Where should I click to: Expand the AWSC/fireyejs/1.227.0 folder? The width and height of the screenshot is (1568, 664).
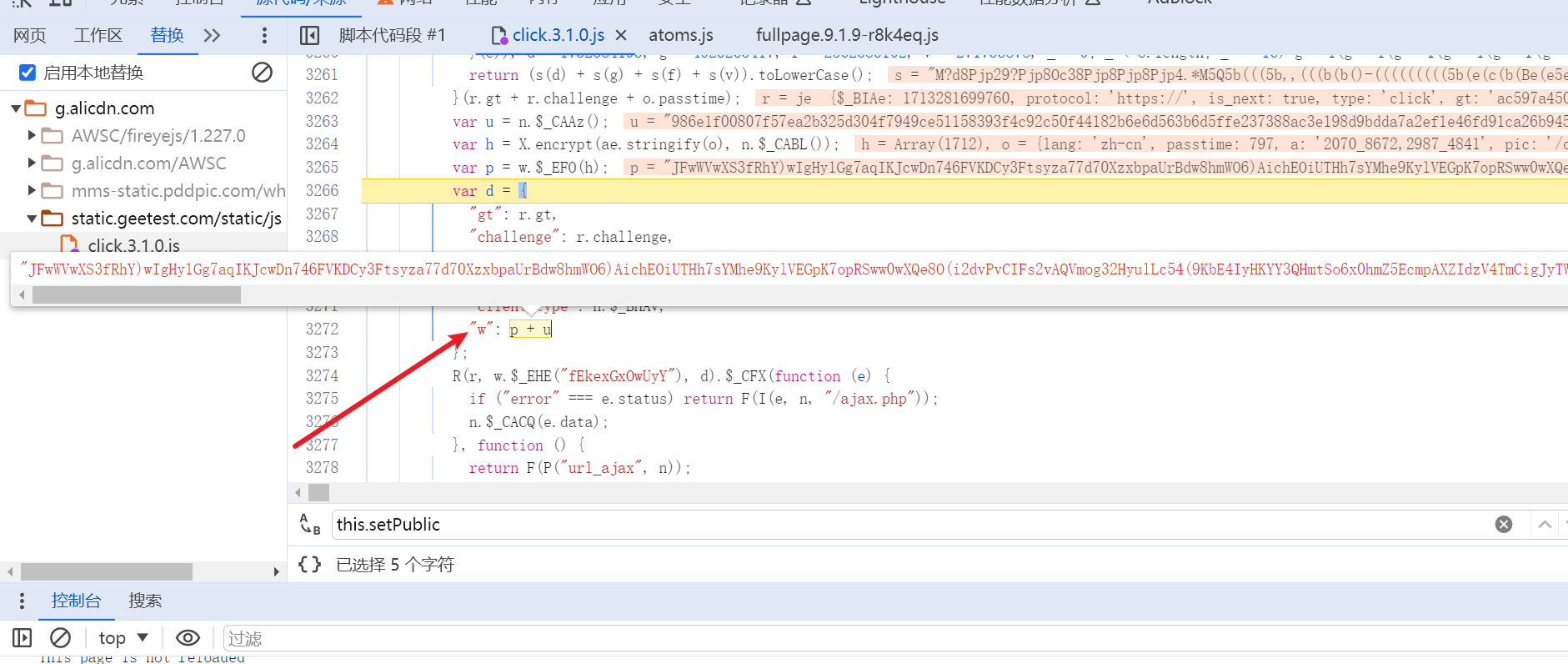32,135
